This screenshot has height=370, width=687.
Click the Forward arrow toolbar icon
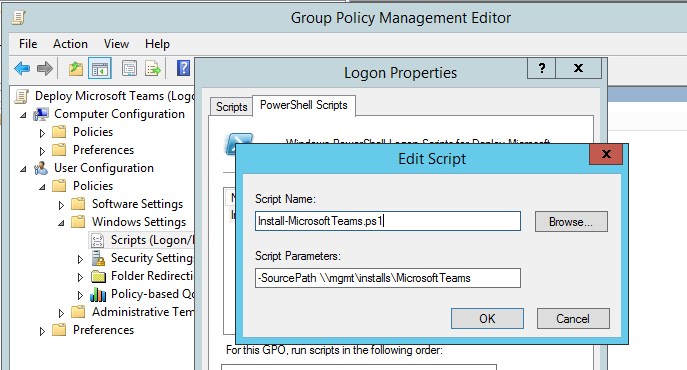click(x=45, y=68)
